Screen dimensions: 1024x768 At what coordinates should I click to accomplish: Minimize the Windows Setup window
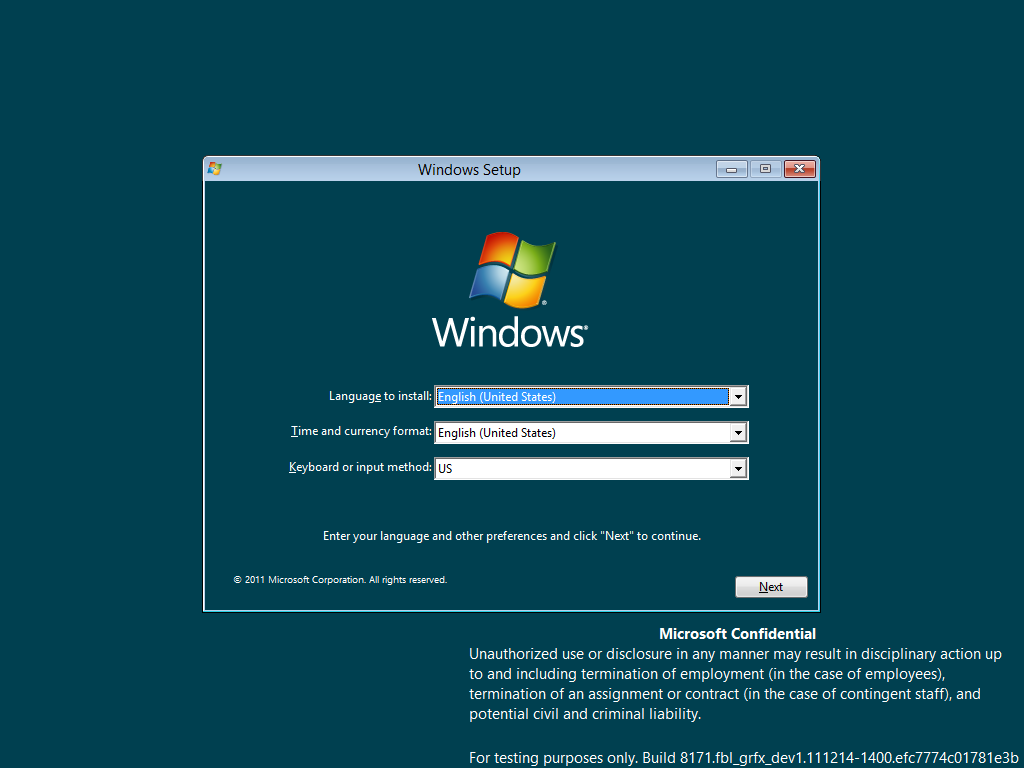[731, 169]
